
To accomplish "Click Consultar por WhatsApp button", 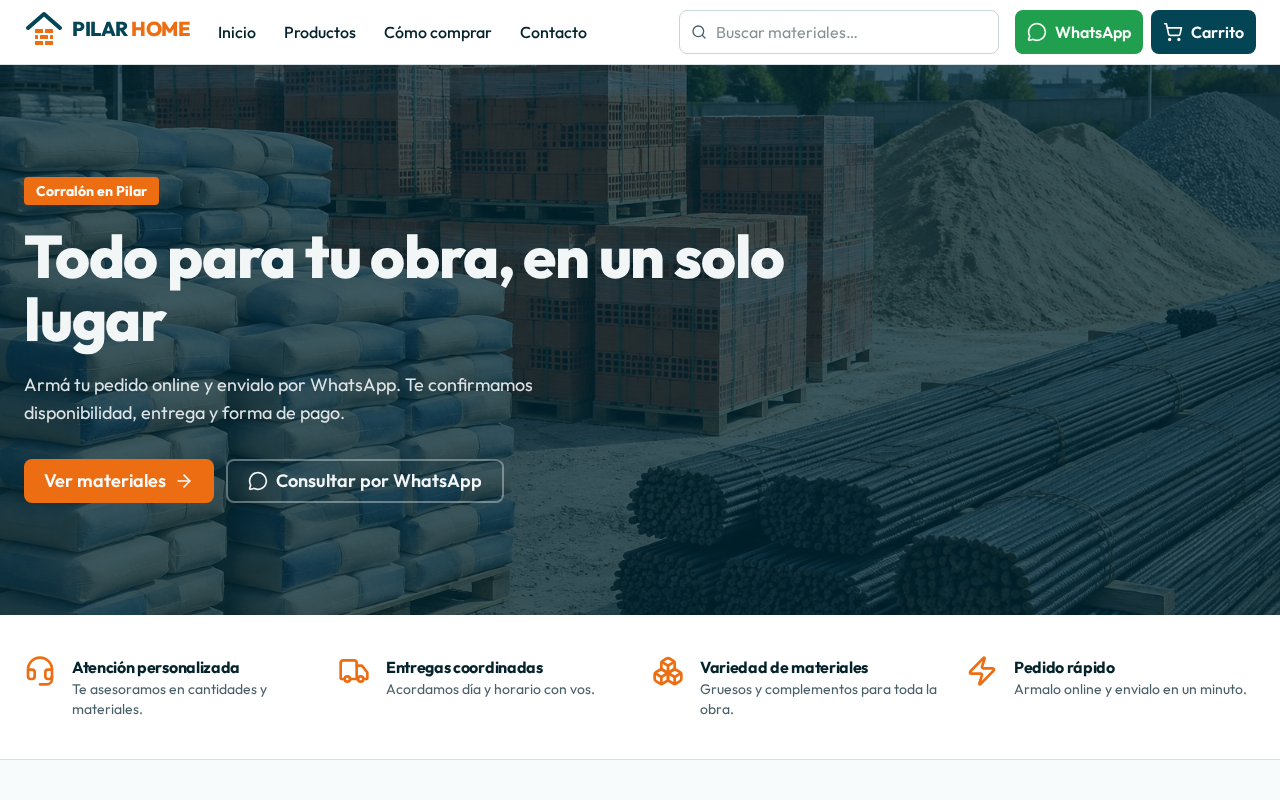I will [x=365, y=481].
